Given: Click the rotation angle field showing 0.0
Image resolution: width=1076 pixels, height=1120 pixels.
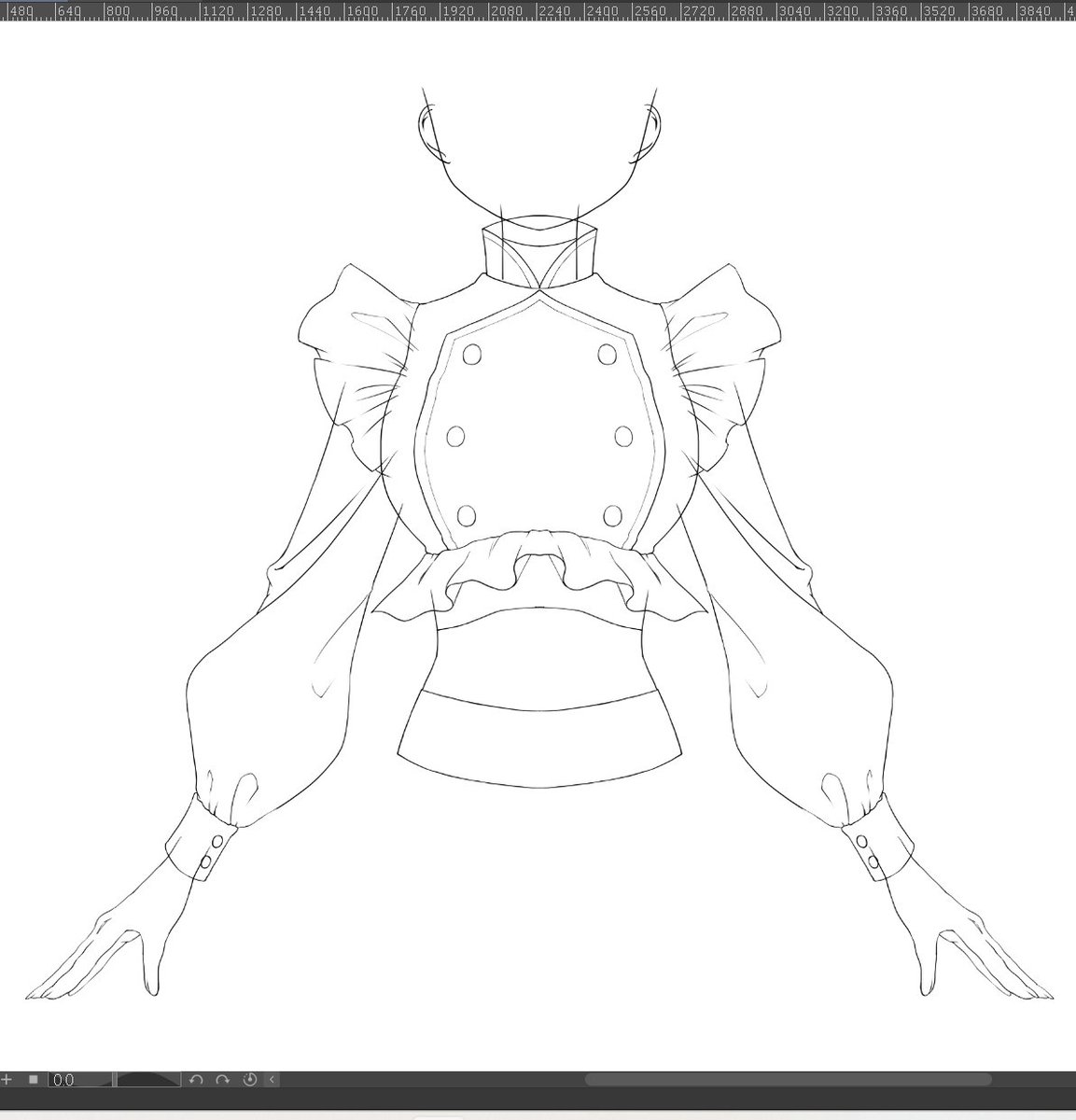Looking at the screenshot, I should (80, 1080).
